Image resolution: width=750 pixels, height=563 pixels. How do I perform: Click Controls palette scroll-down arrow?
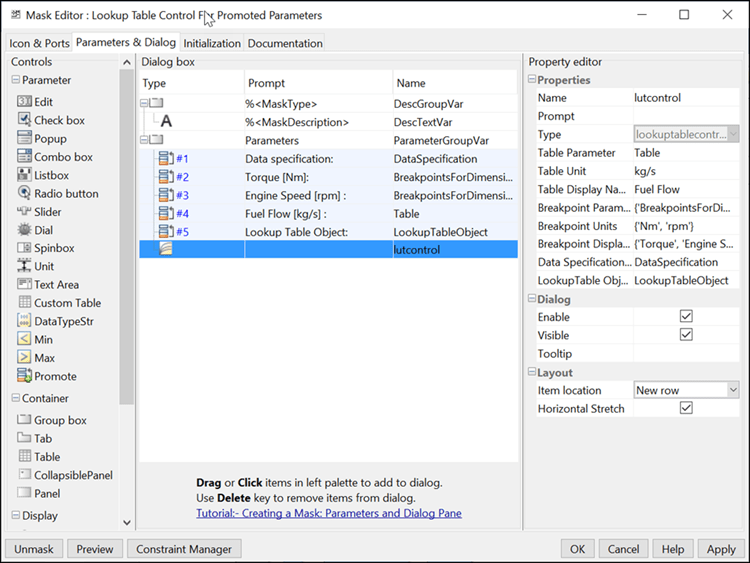pos(127,522)
